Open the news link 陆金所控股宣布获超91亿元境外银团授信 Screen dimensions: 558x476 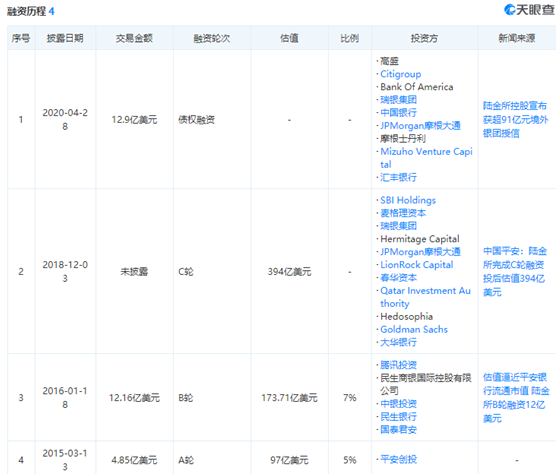pyautogui.click(x=515, y=120)
